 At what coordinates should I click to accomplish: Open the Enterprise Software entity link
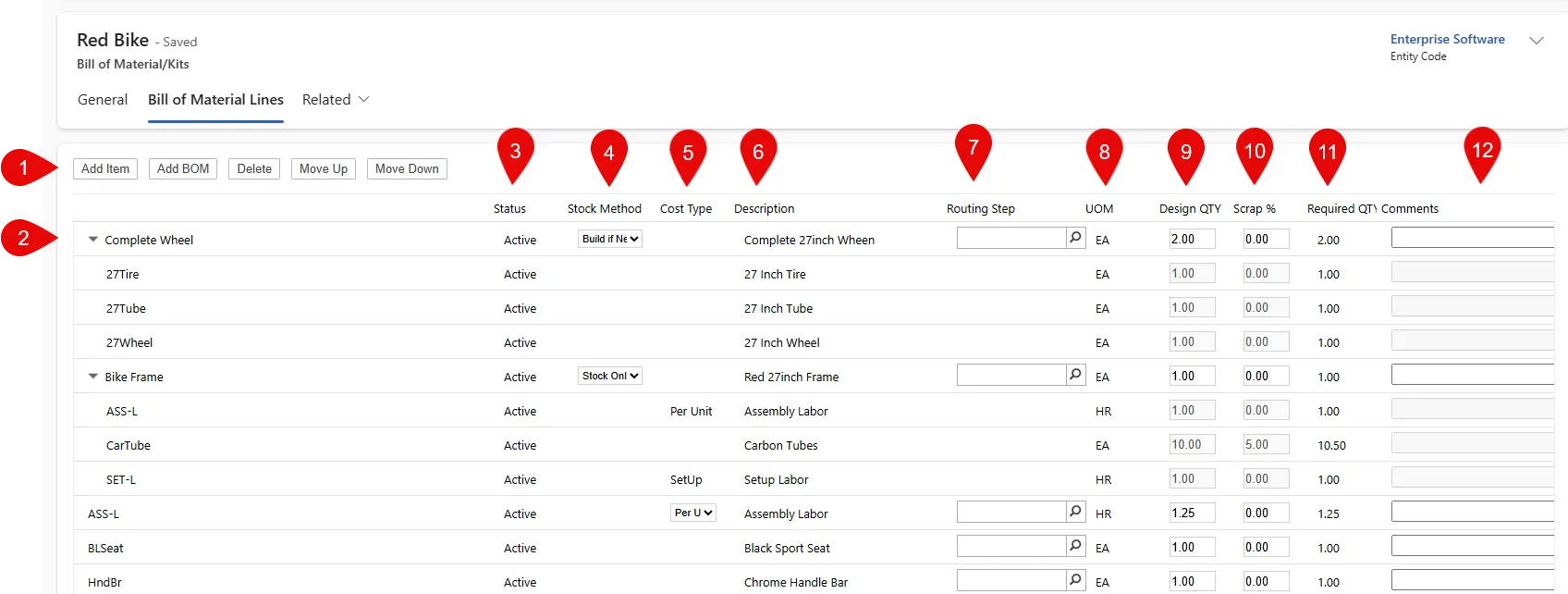coord(1448,39)
